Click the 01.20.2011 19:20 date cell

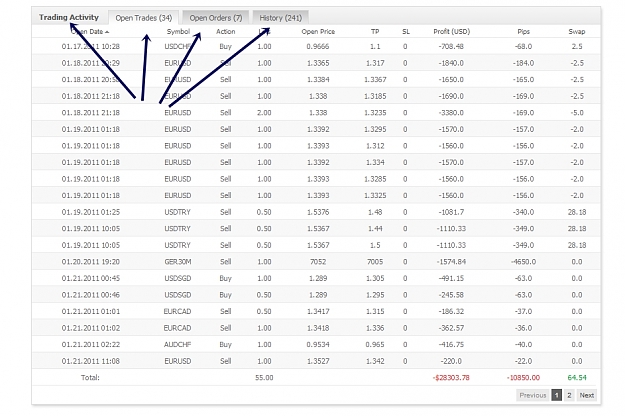click(x=90, y=262)
